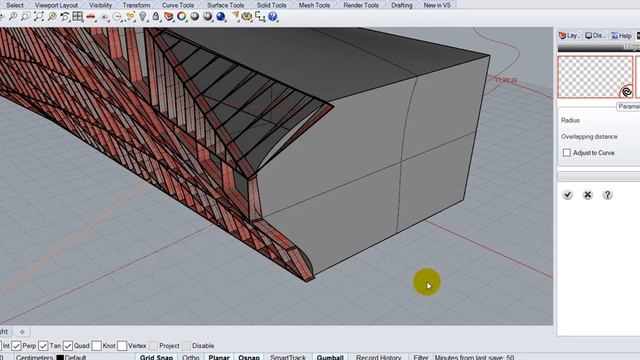Click the Zoom selected icon
The width and height of the screenshot is (640, 360).
pos(52,17)
